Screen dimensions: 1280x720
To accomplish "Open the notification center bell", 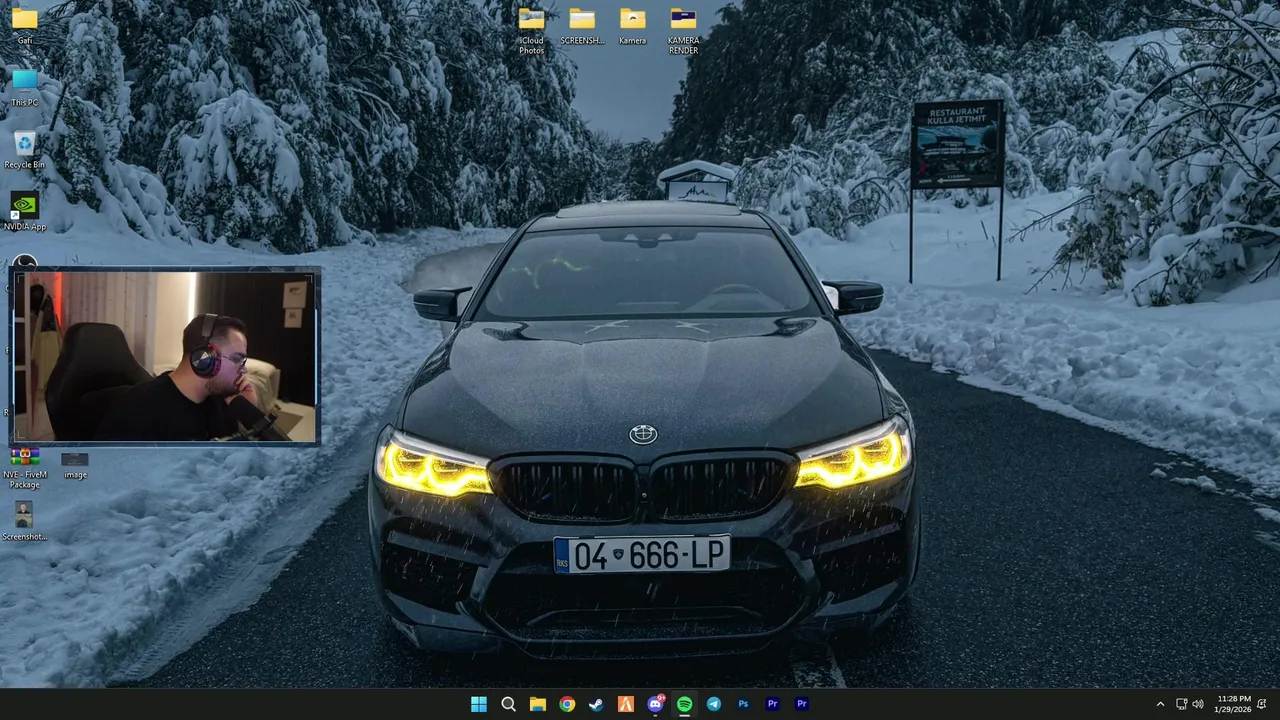I will pos(1262,704).
